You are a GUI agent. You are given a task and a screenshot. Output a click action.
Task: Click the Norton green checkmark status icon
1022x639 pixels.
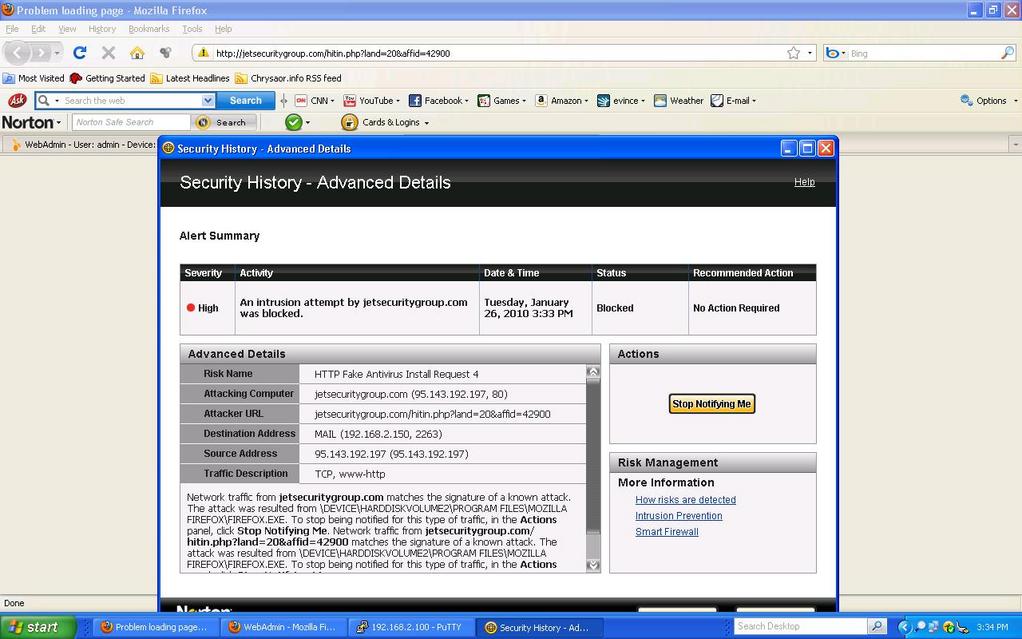[x=293, y=122]
